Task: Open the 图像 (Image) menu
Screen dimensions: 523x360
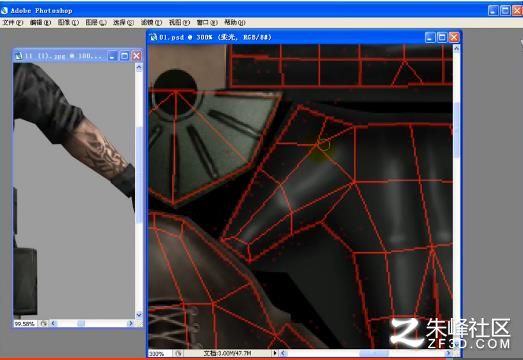Action: (68, 22)
